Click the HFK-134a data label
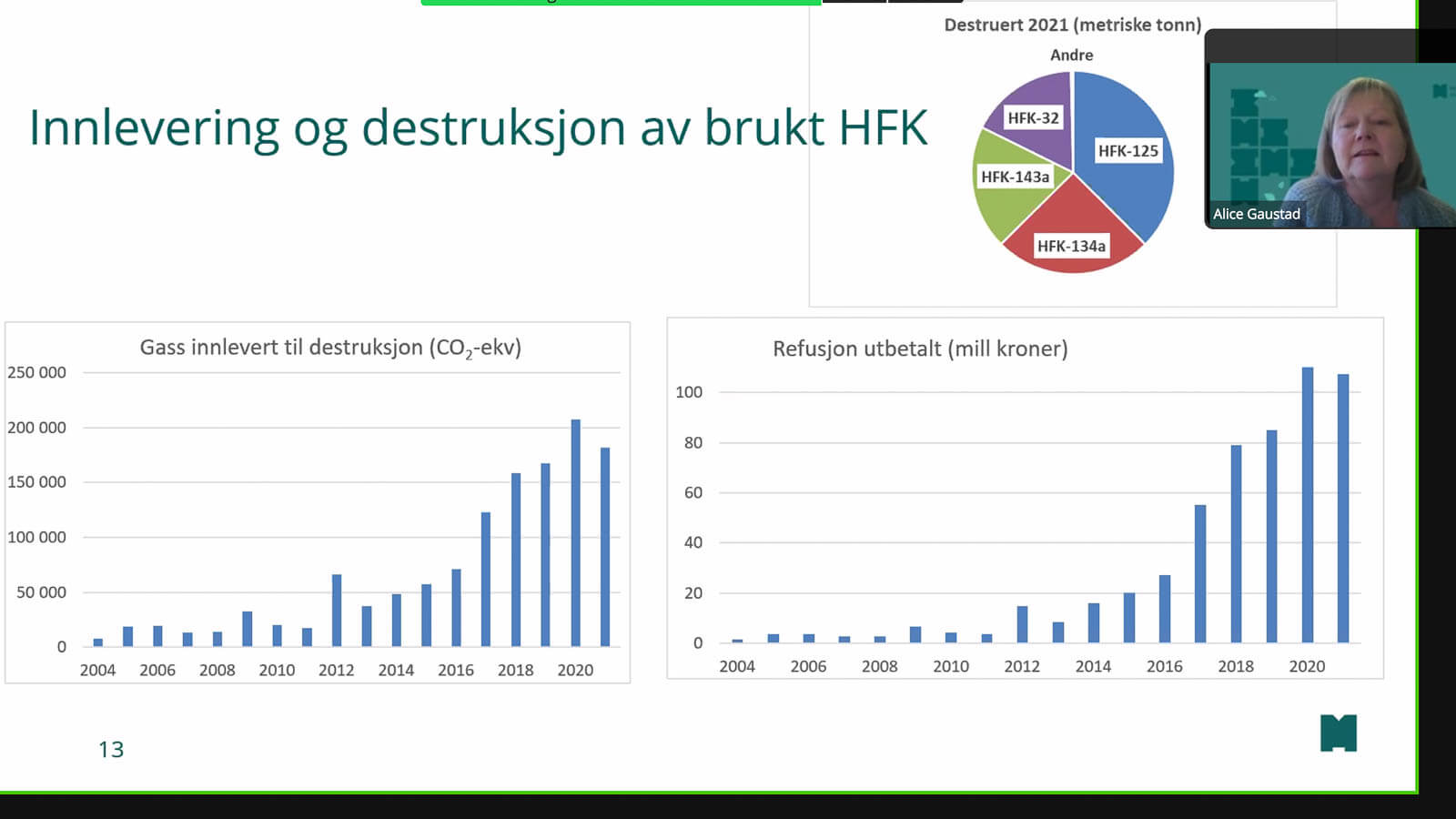This screenshot has height=819, width=1456. pyautogui.click(x=1071, y=246)
